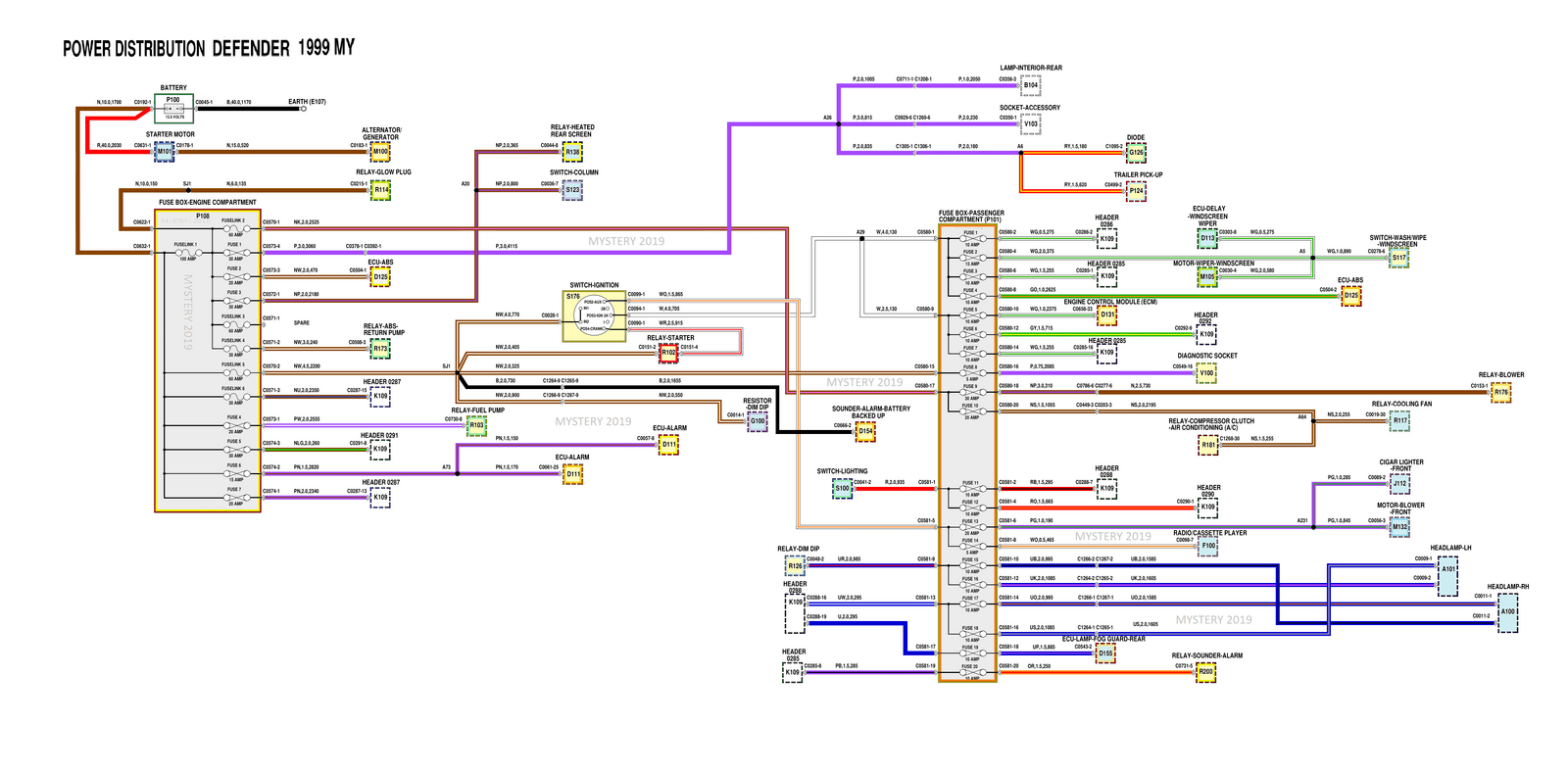Select the connector label 'C0549-16'
1568x773 pixels.
[1183, 367]
